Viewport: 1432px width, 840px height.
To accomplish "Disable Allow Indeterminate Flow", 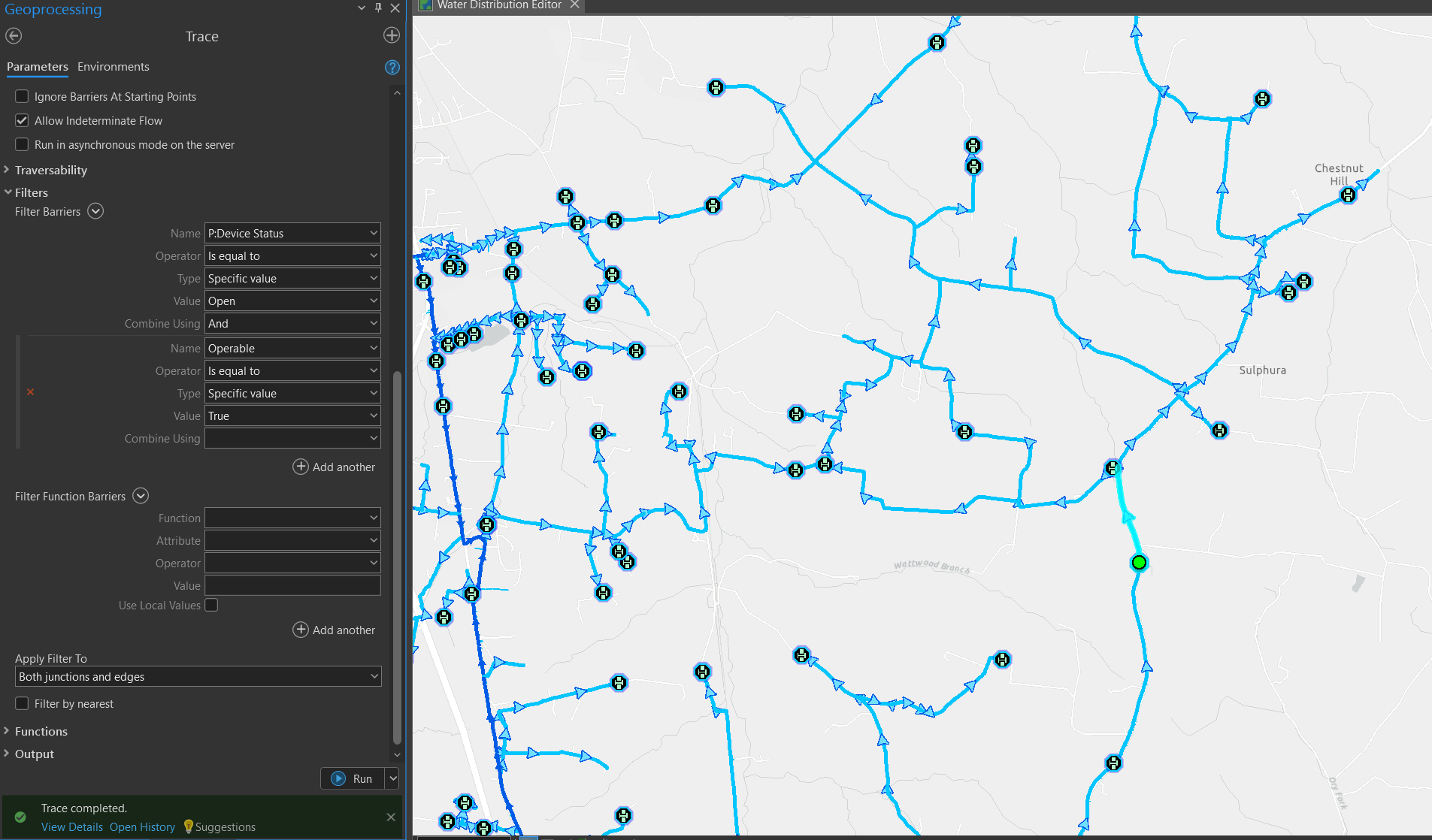I will pos(22,120).
